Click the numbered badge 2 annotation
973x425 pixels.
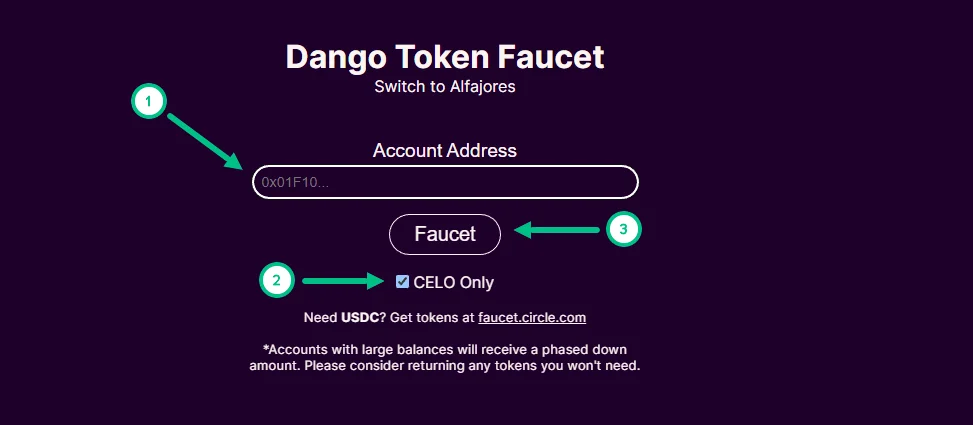277,280
